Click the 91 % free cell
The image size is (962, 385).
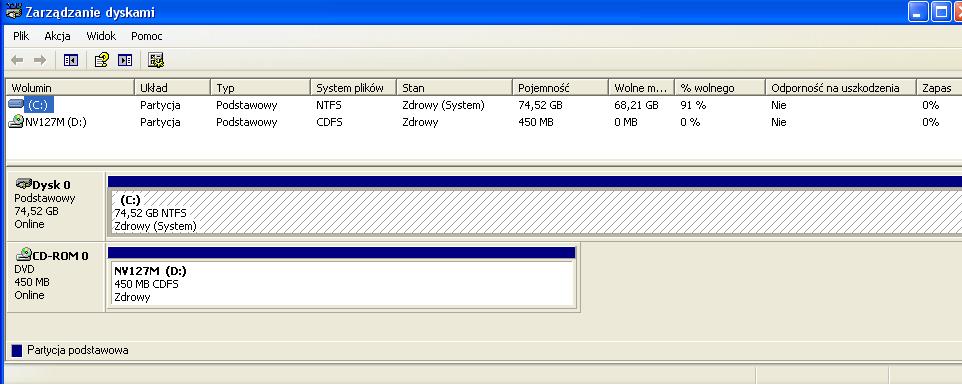pyautogui.click(x=693, y=105)
